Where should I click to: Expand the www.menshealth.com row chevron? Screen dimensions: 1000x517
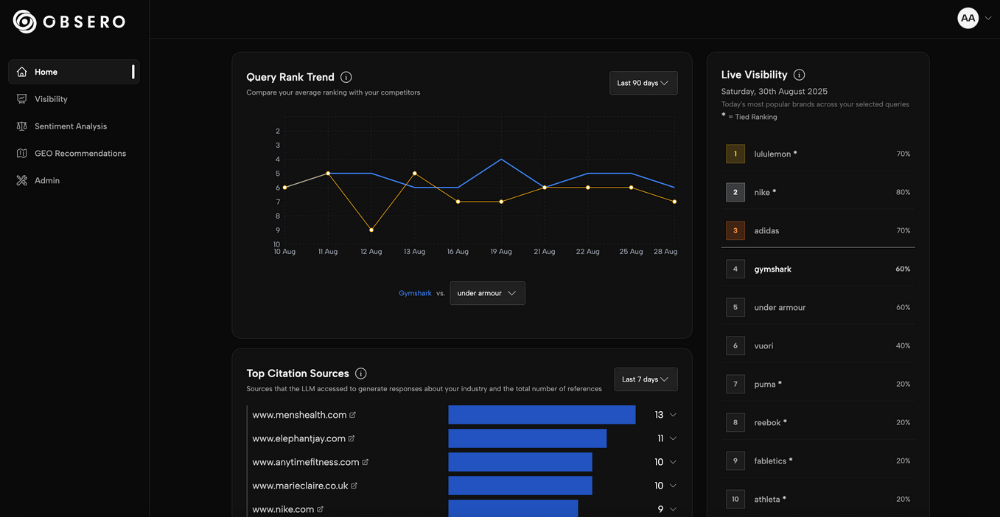[x=673, y=415]
